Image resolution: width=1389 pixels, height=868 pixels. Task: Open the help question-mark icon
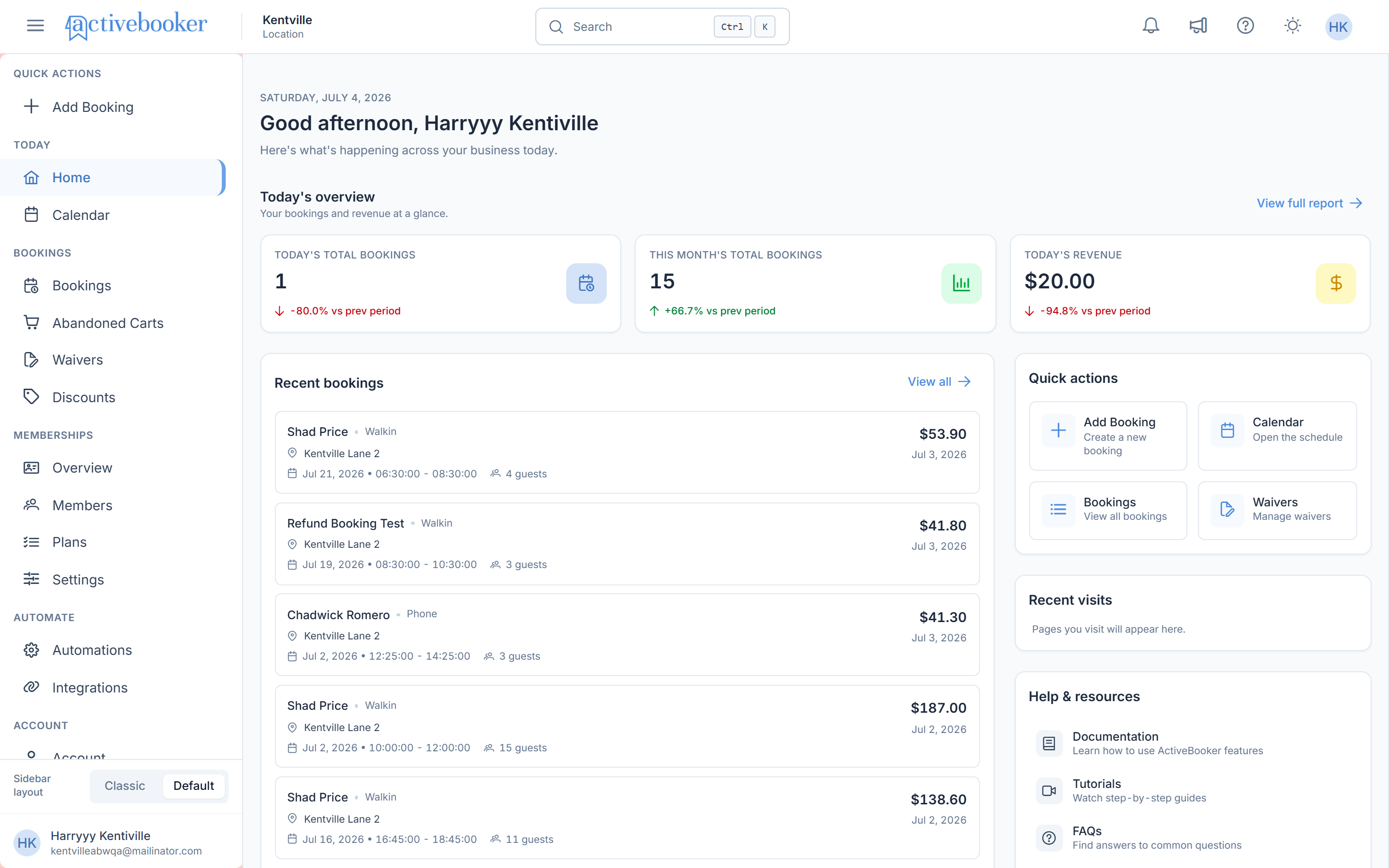point(1245,26)
